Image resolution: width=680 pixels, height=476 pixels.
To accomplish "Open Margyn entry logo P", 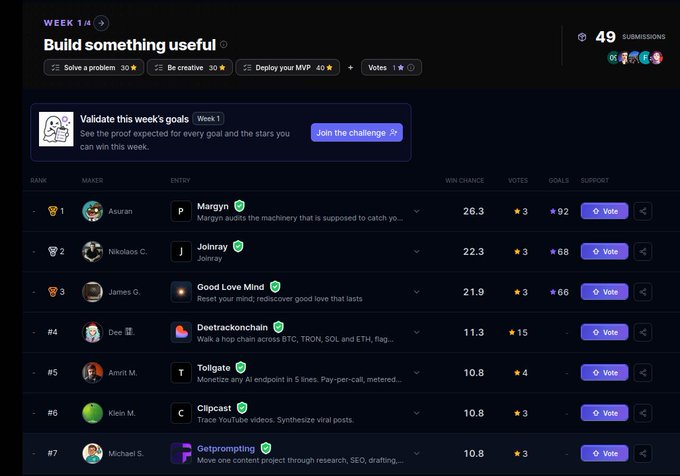I will (181, 211).
